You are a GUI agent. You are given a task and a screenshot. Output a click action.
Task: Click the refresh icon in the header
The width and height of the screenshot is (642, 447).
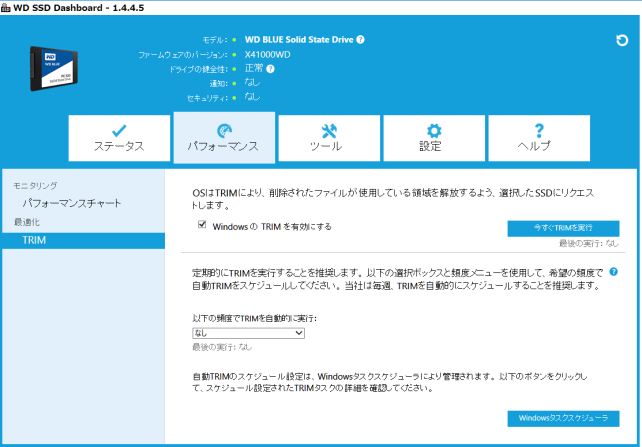click(622, 40)
